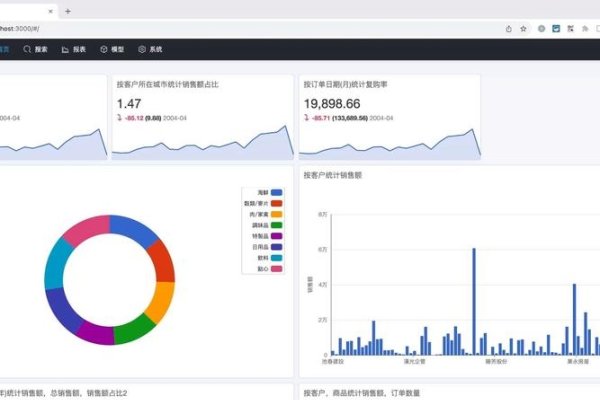The width and height of the screenshot is (600, 400).
Task: Click the pink 點心 legend swatch
Action: pos(276,269)
